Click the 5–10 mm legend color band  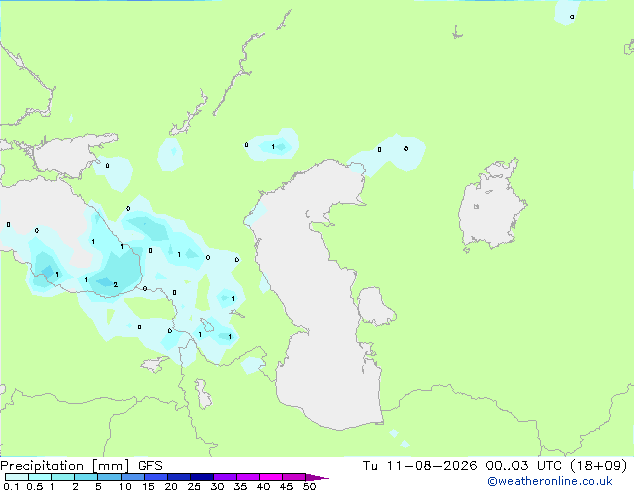point(110,477)
